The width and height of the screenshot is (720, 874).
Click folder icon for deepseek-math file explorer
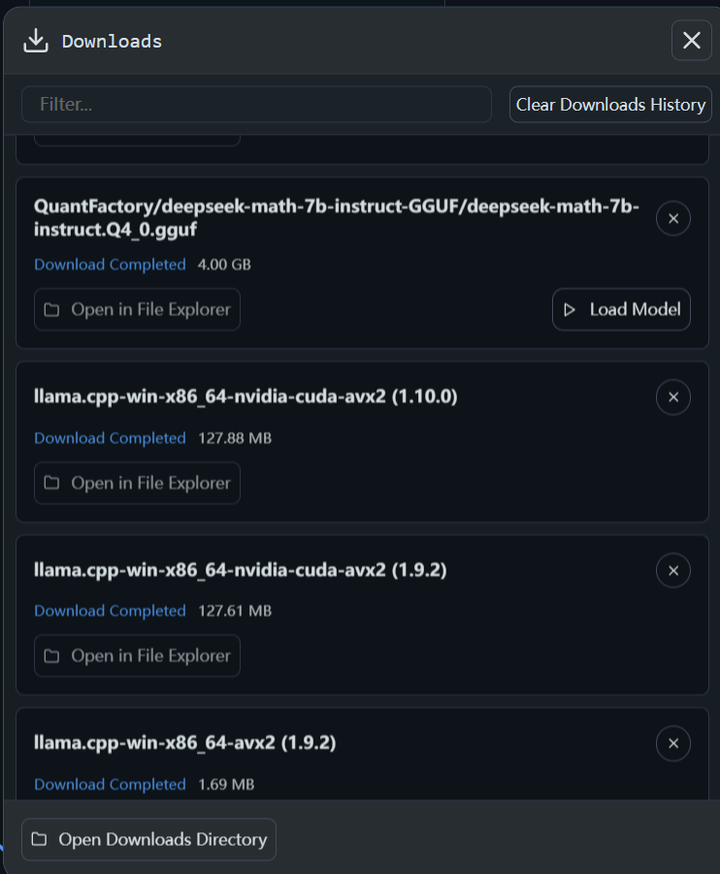pyautogui.click(x=52, y=309)
